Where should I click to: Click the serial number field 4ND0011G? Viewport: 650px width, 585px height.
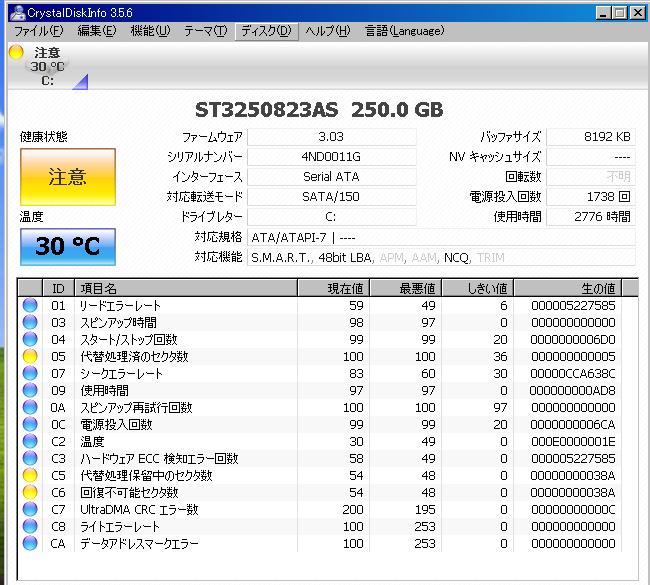(x=332, y=157)
